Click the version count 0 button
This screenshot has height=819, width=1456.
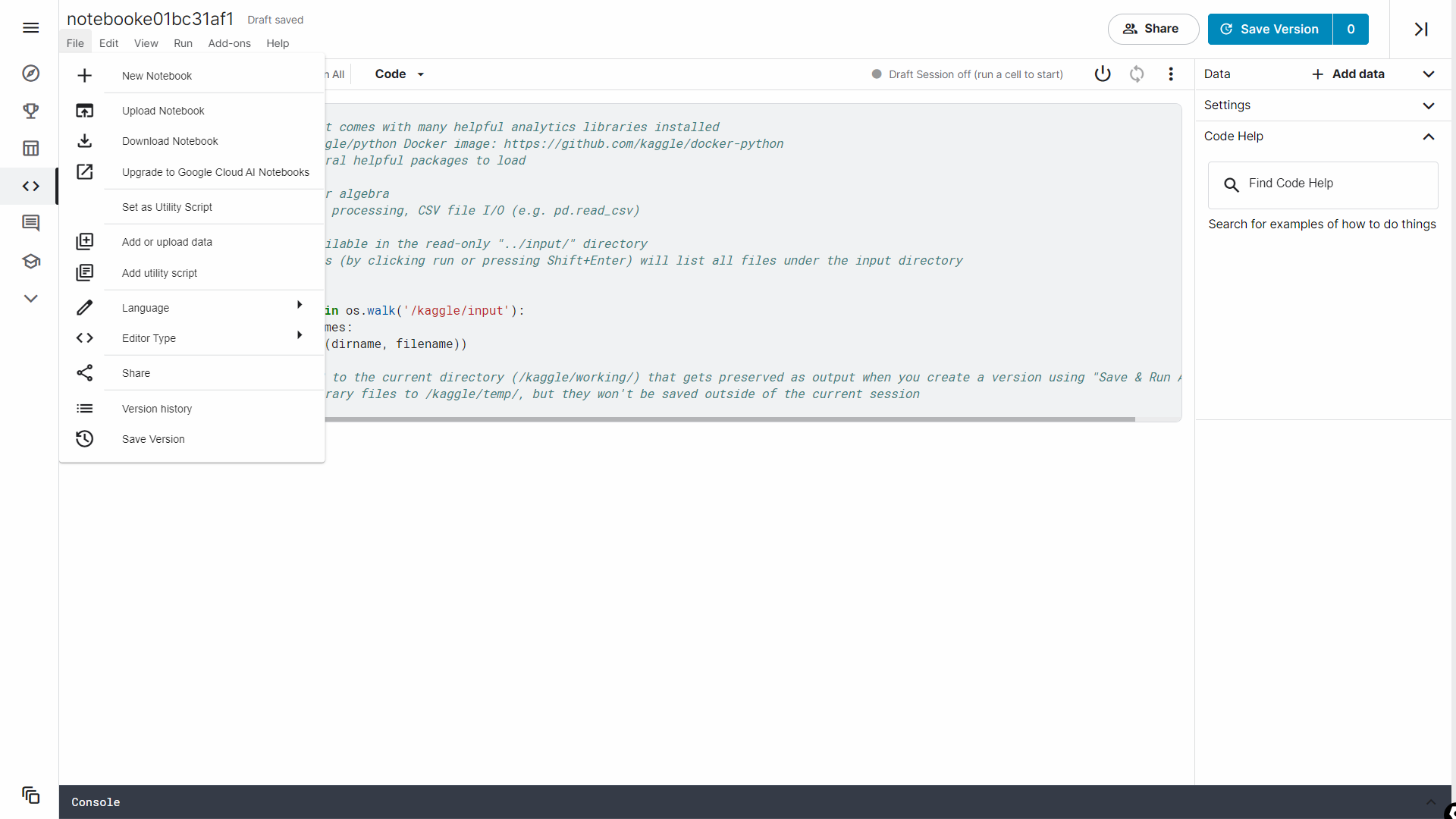click(x=1351, y=29)
